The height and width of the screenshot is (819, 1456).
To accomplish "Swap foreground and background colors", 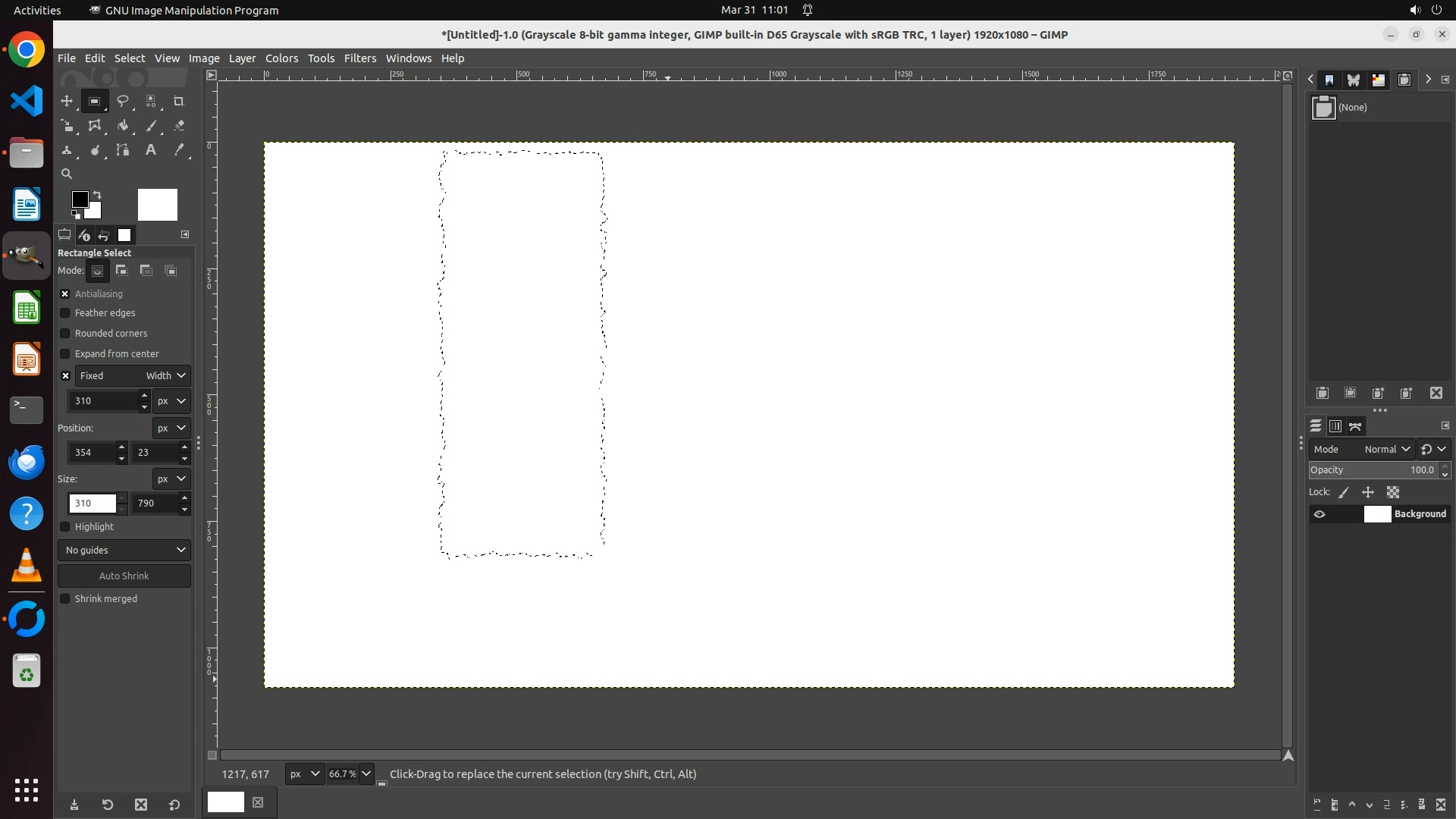I will pyautogui.click(x=97, y=195).
